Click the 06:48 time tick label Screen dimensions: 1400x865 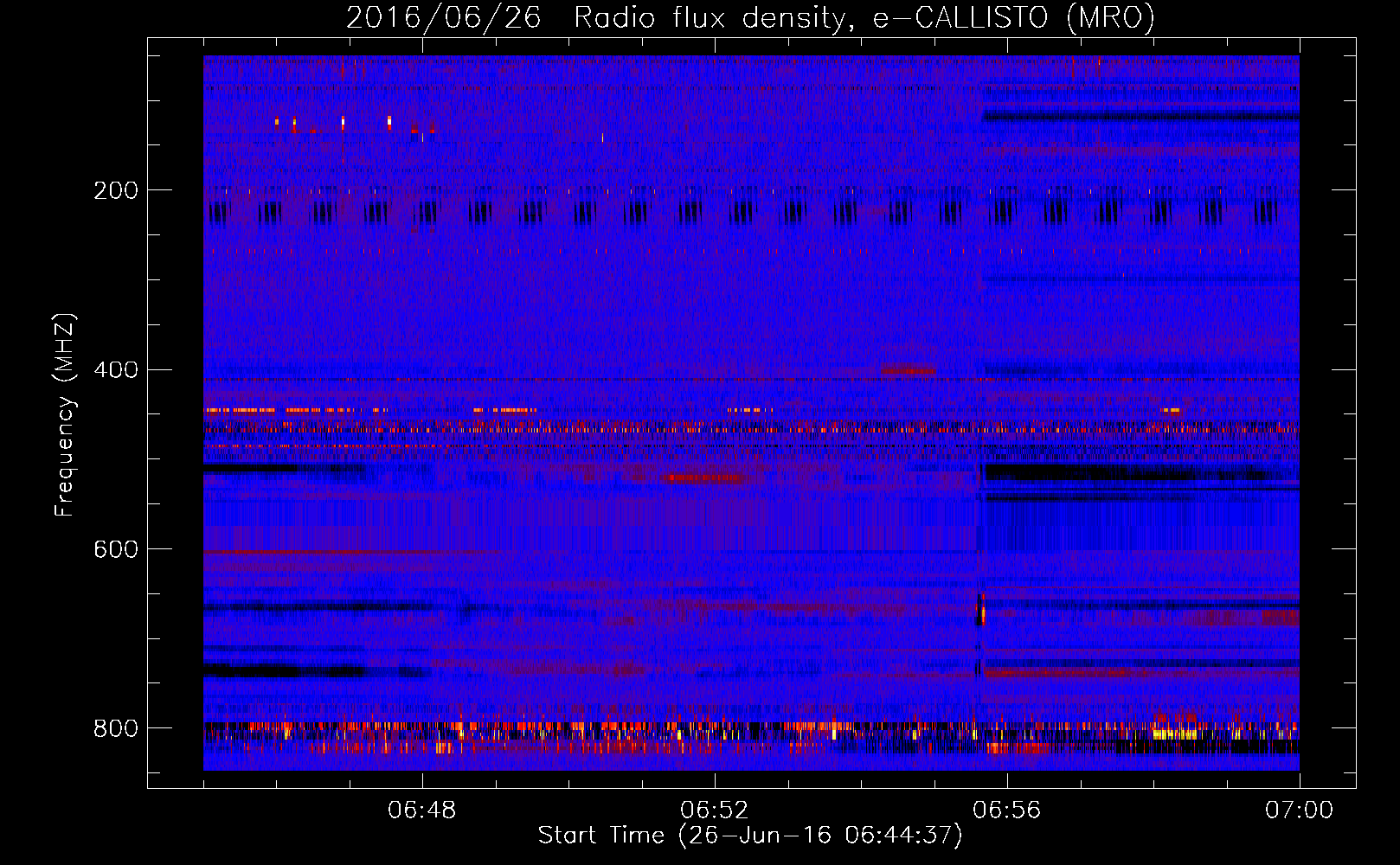click(422, 811)
